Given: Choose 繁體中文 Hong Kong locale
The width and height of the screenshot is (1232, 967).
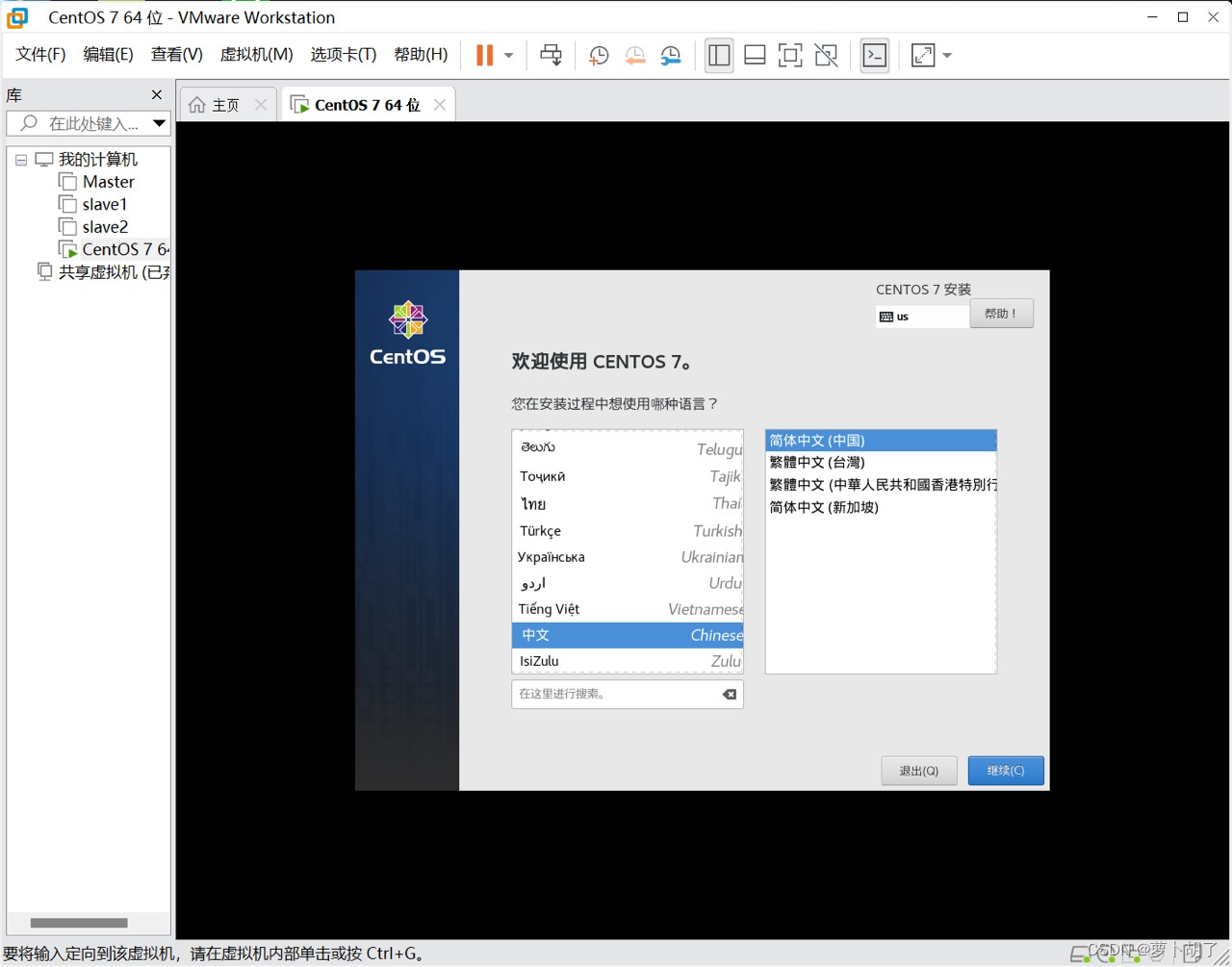Looking at the screenshot, I should click(881, 485).
